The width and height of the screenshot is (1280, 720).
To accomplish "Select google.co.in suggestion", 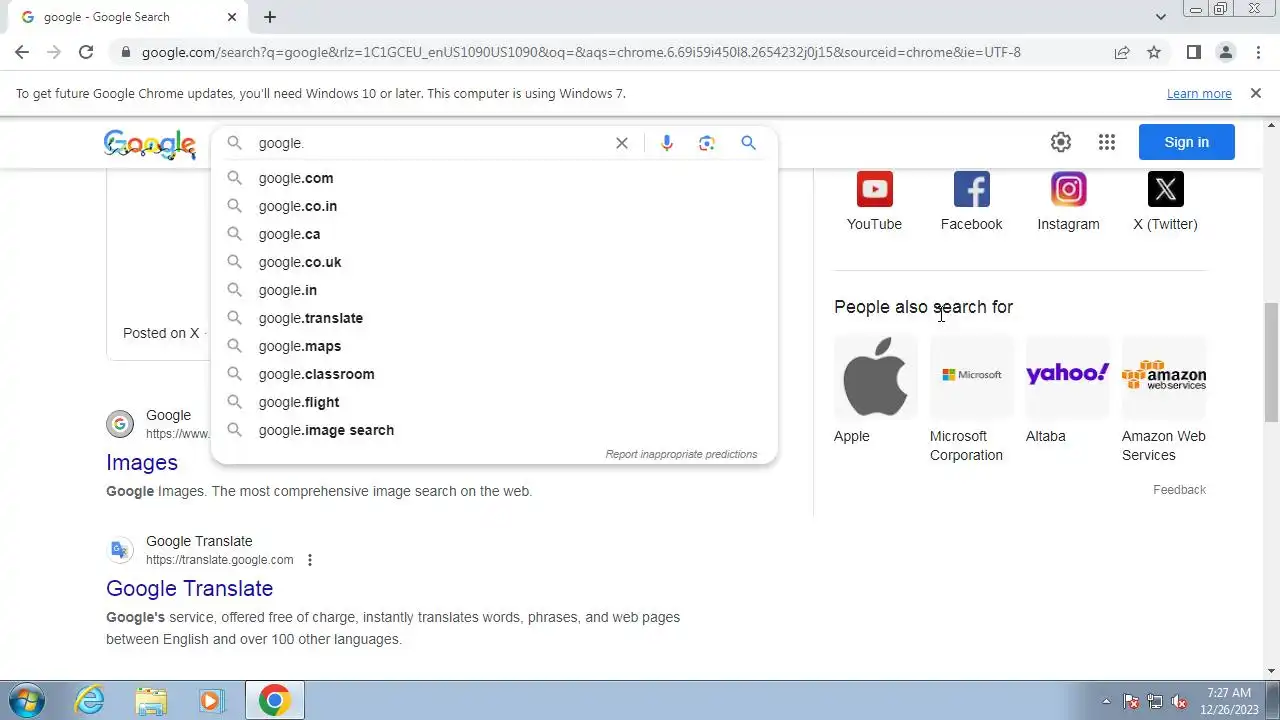I will coord(494,206).
